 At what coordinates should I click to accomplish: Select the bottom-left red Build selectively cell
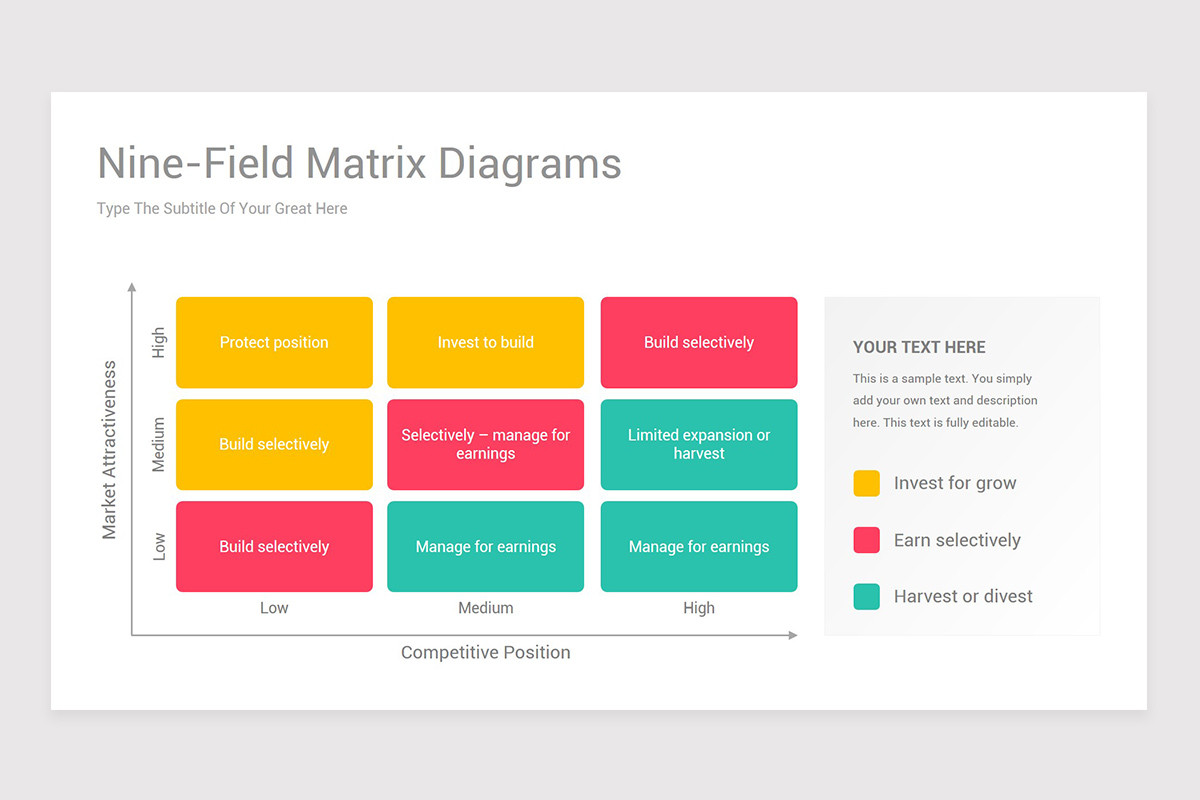pyautogui.click(x=274, y=546)
